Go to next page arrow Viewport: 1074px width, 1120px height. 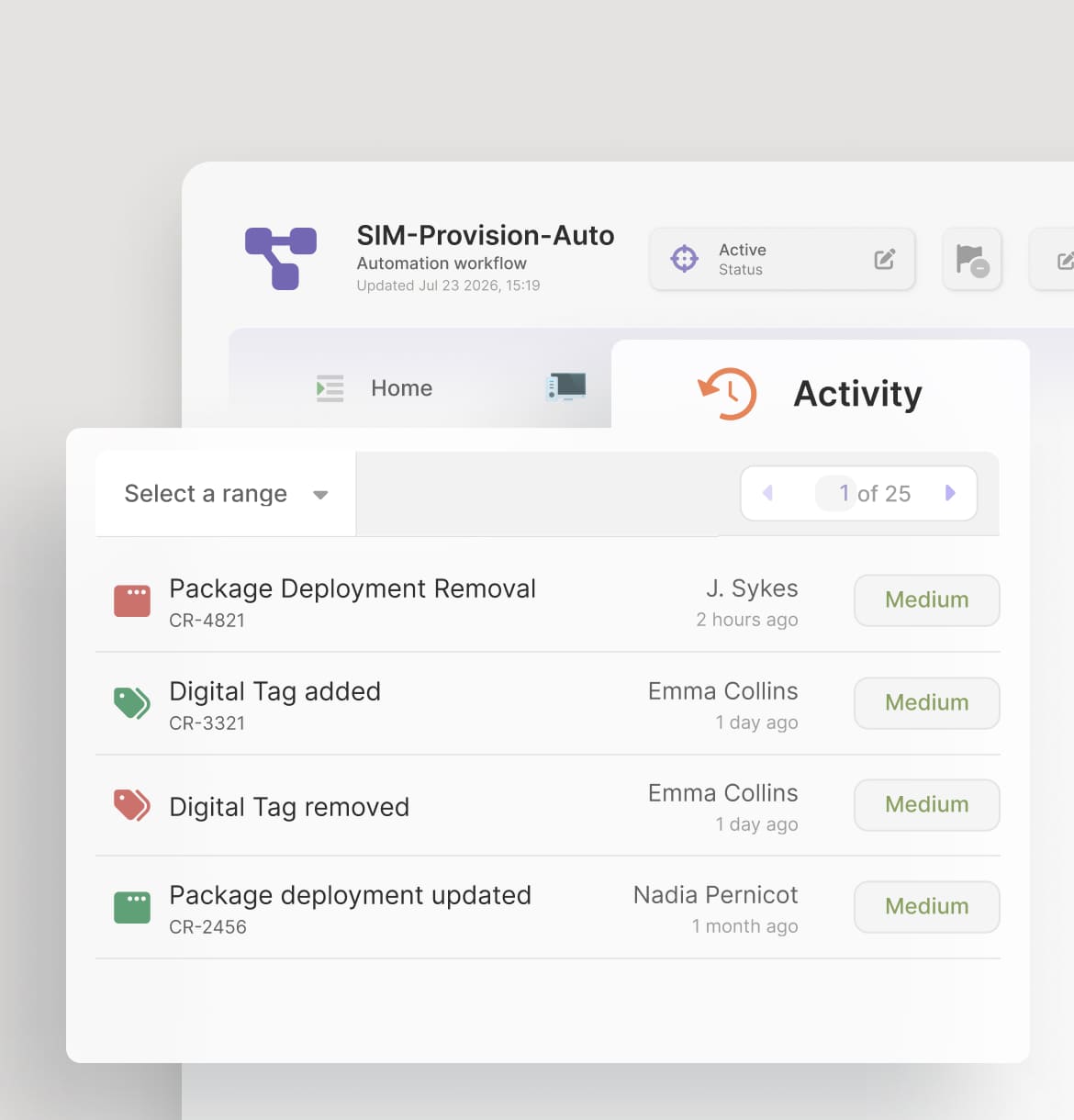tap(950, 493)
